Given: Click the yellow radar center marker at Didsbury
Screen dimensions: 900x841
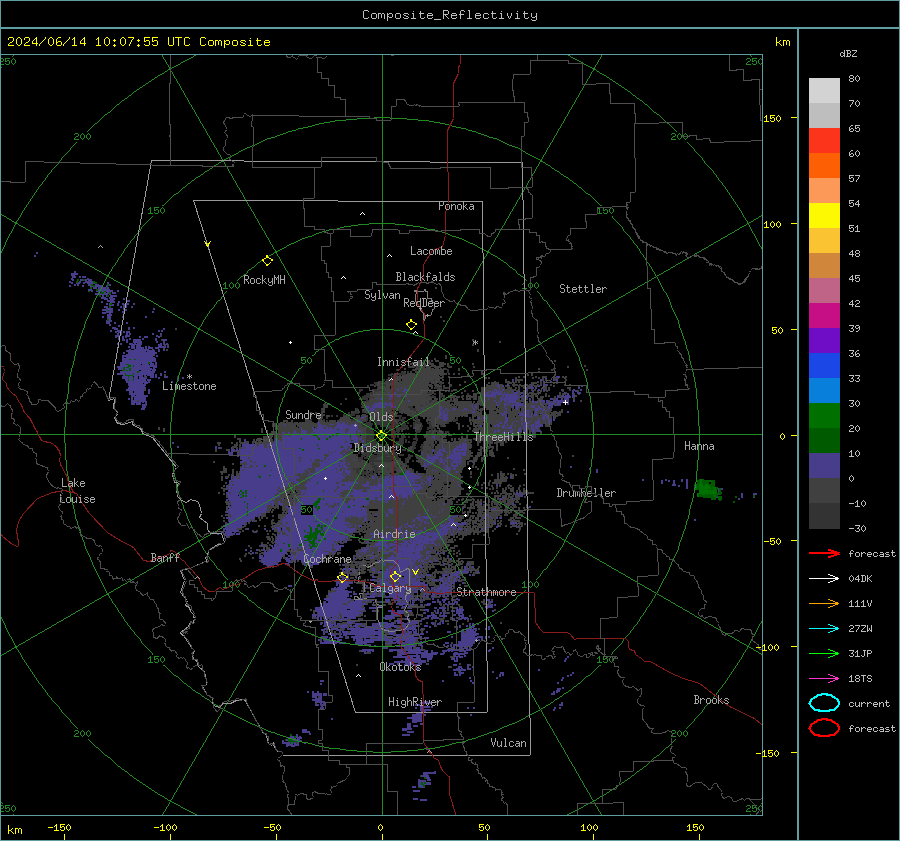Looking at the screenshot, I should [x=381, y=436].
